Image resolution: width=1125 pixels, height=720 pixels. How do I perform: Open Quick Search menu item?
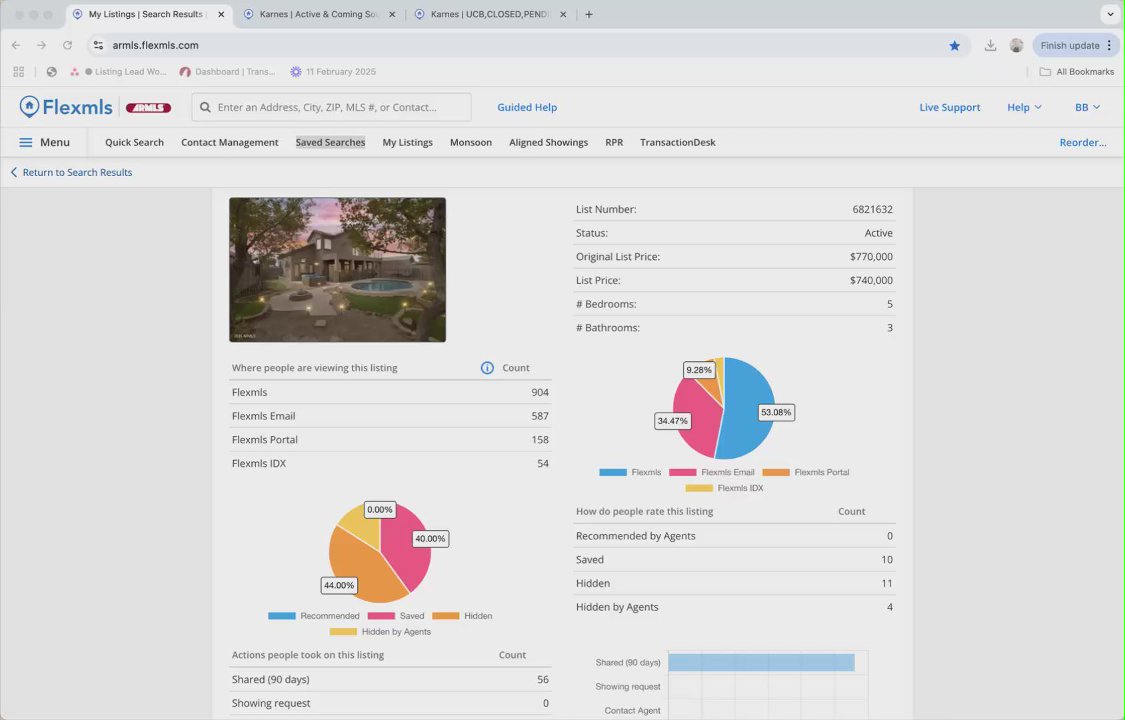tap(134, 142)
